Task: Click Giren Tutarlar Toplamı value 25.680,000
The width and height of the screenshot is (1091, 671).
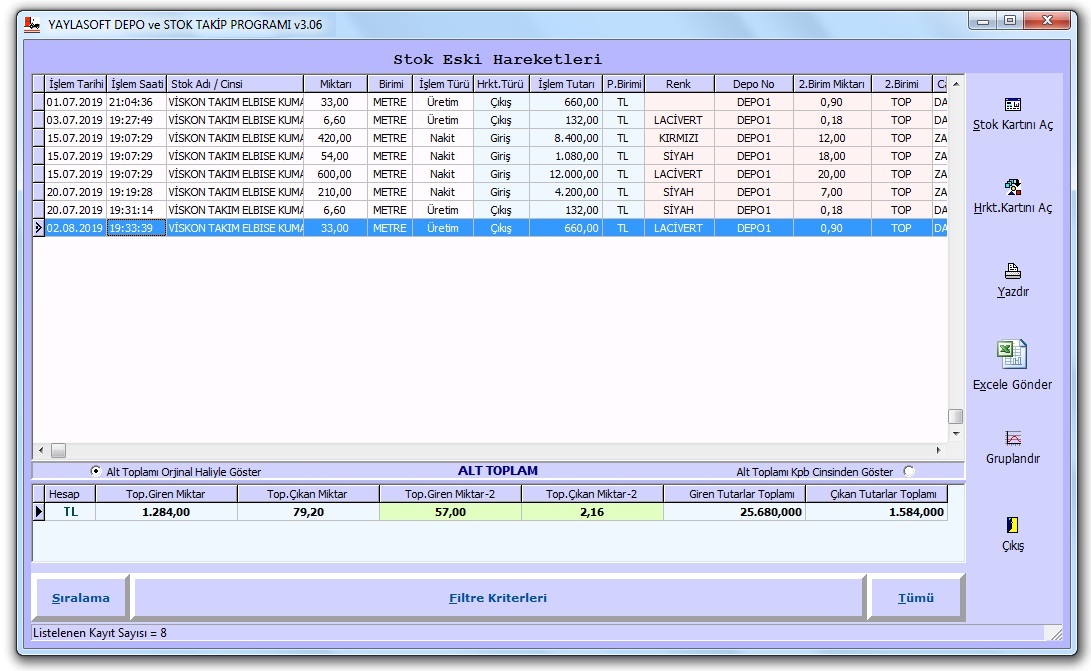Action: click(734, 512)
